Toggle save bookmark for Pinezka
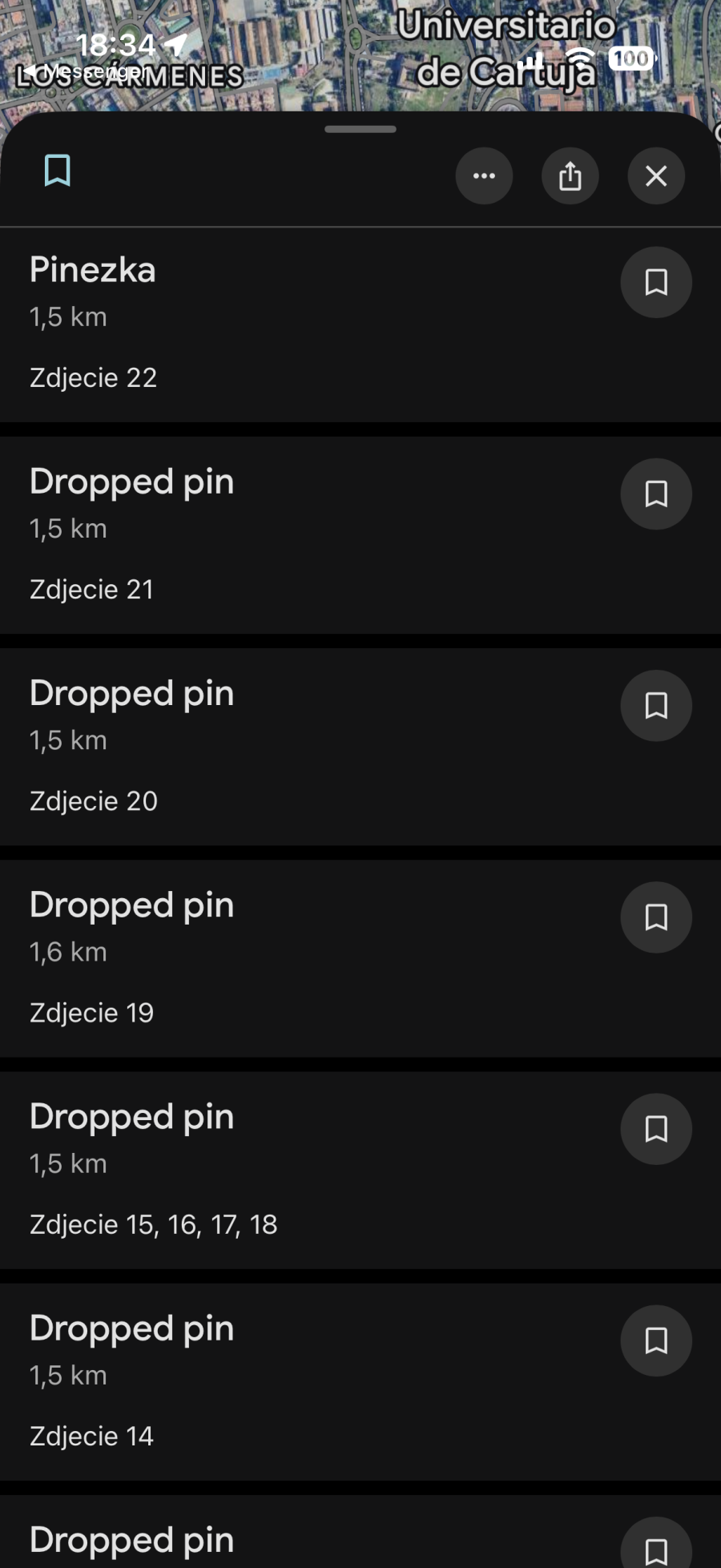Screen dimensions: 721x1568 (655, 282)
